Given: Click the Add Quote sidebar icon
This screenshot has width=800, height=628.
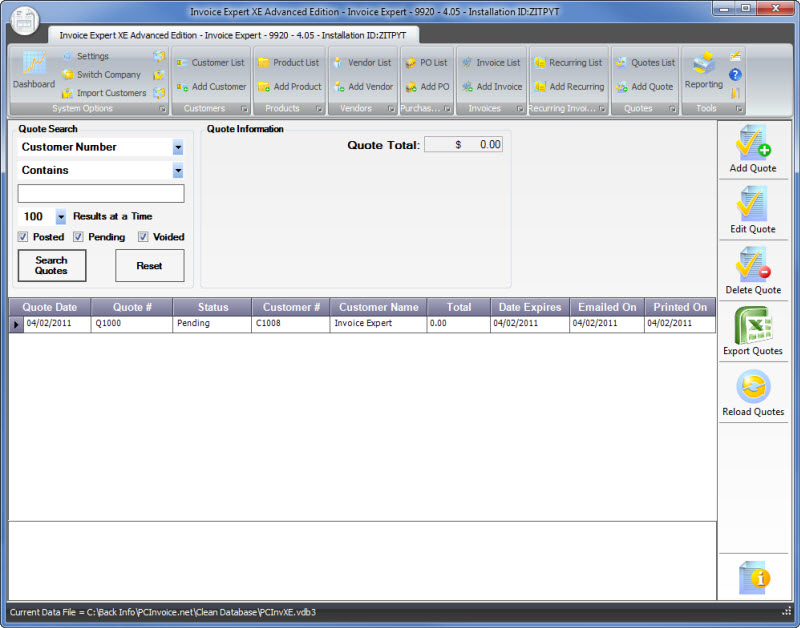Looking at the screenshot, I should tap(752, 144).
